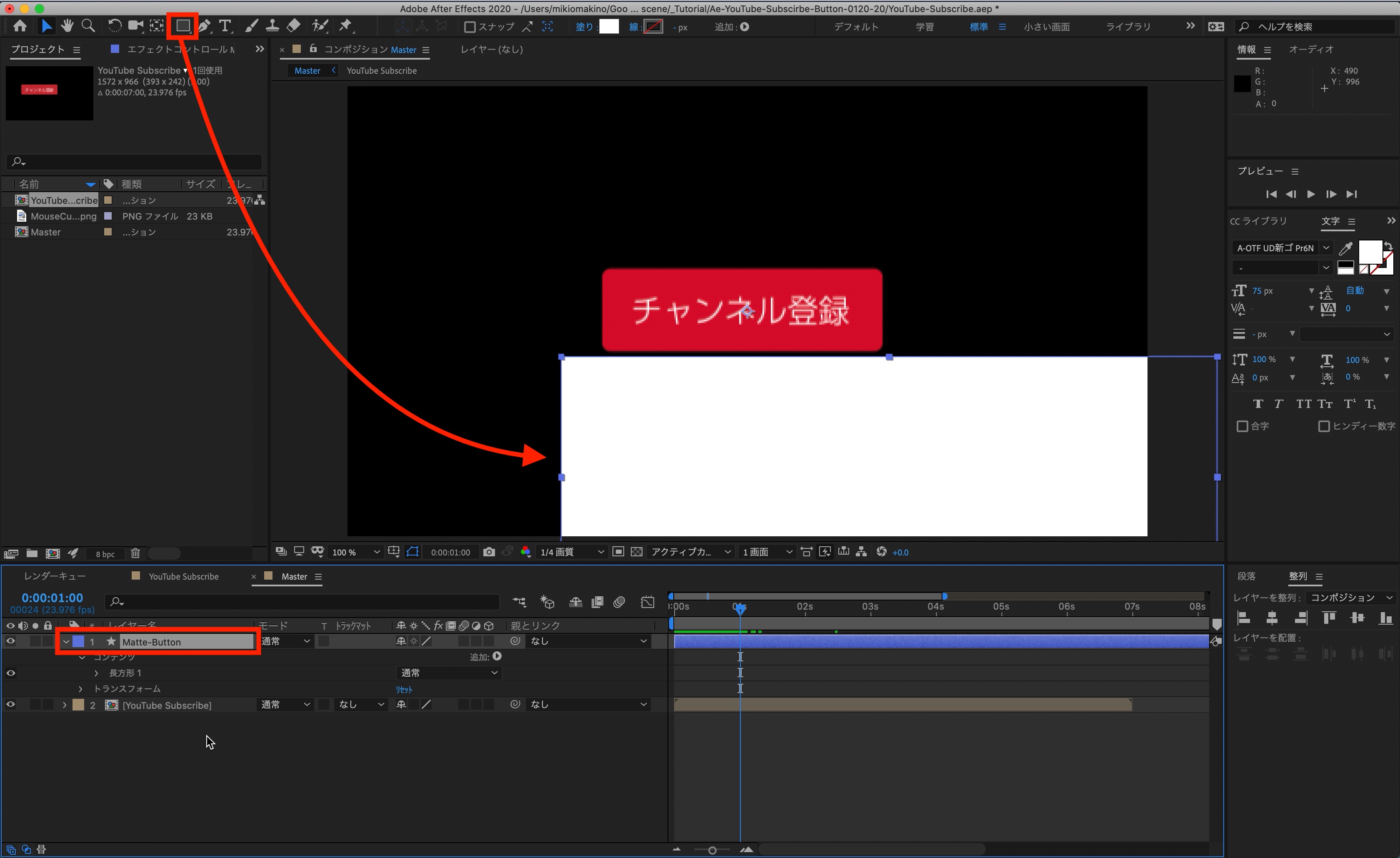Take snapshot with camera icon

pyautogui.click(x=489, y=552)
